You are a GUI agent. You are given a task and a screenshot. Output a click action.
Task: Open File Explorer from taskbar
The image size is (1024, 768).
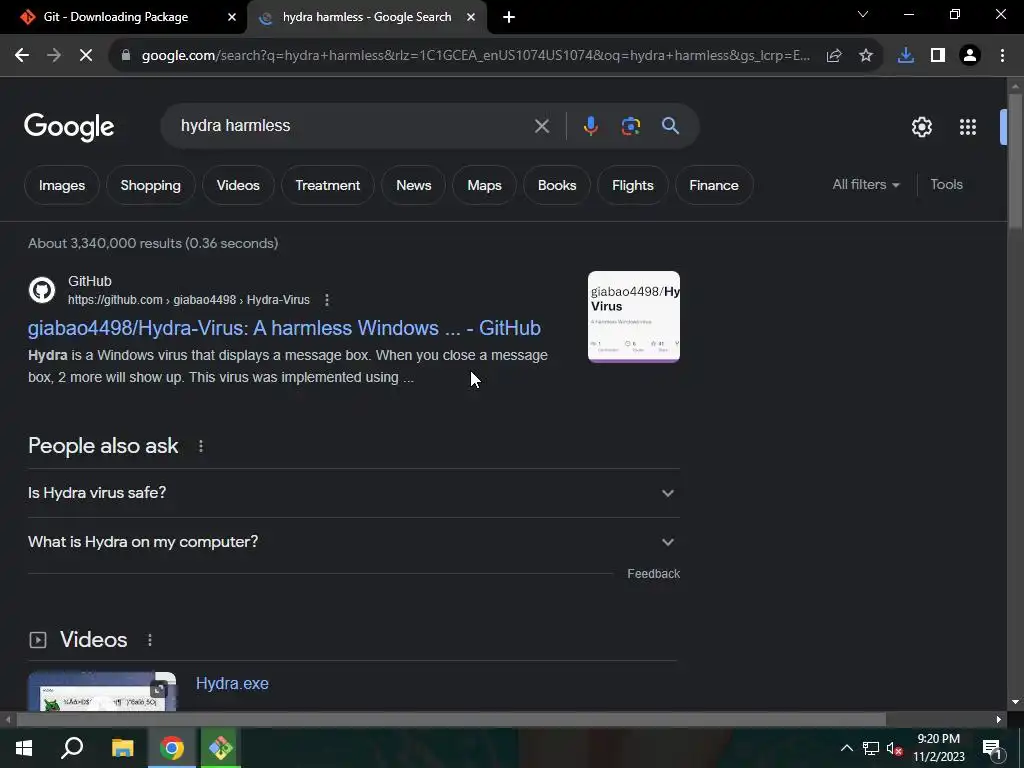tap(122, 748)
